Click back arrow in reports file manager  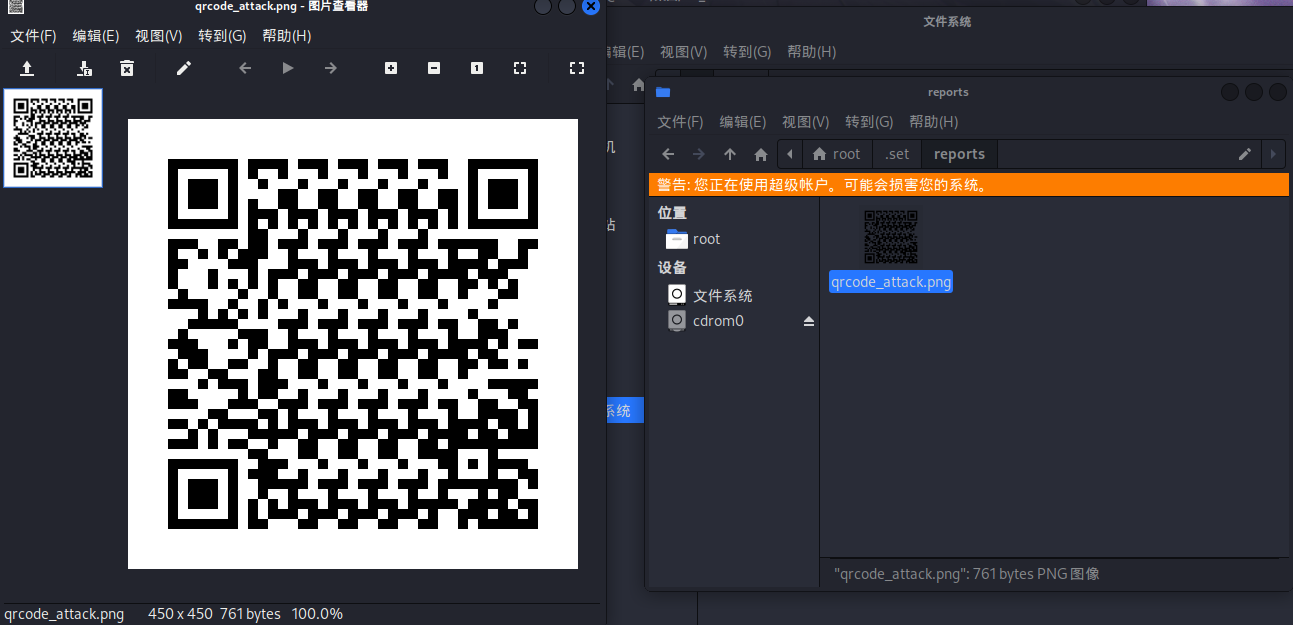coord(669,154)
